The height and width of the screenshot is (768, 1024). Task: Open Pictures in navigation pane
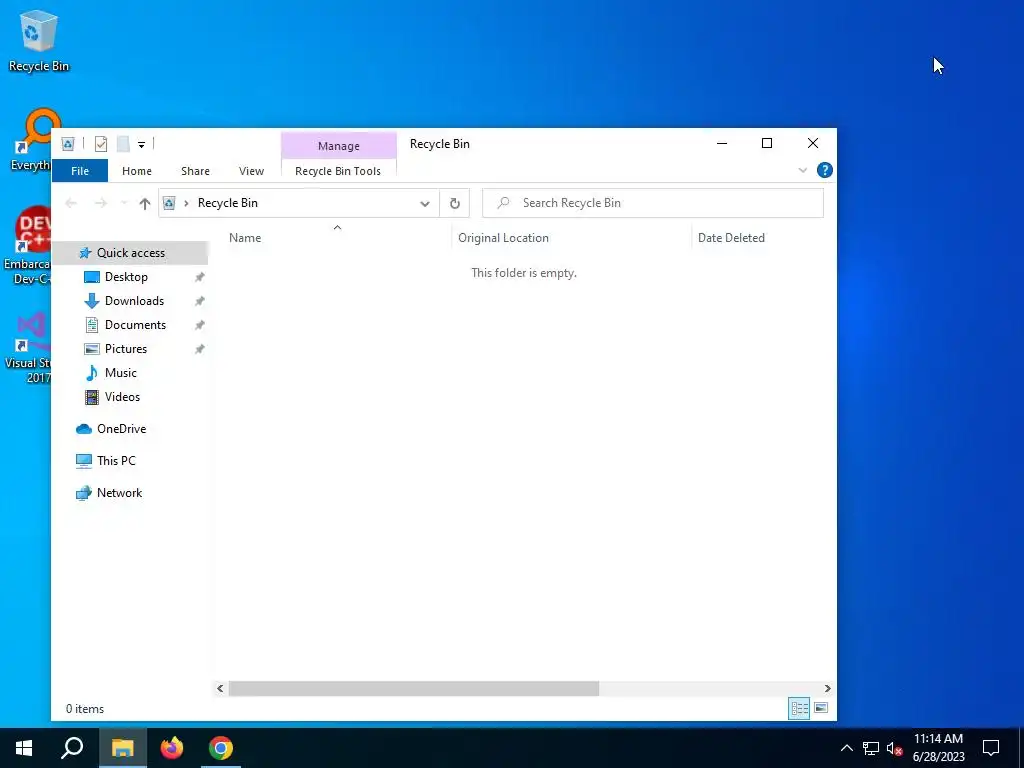point(125,349)
